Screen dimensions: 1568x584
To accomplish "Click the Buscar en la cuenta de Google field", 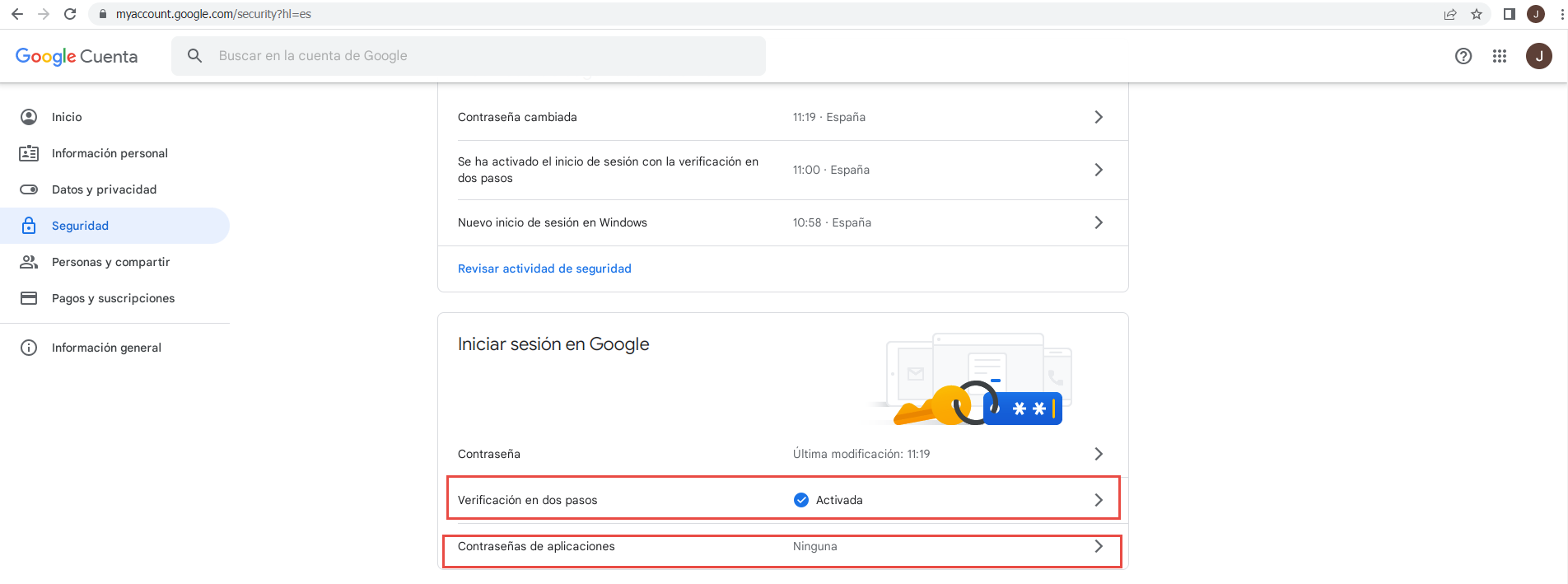I will tap(469, 56).
